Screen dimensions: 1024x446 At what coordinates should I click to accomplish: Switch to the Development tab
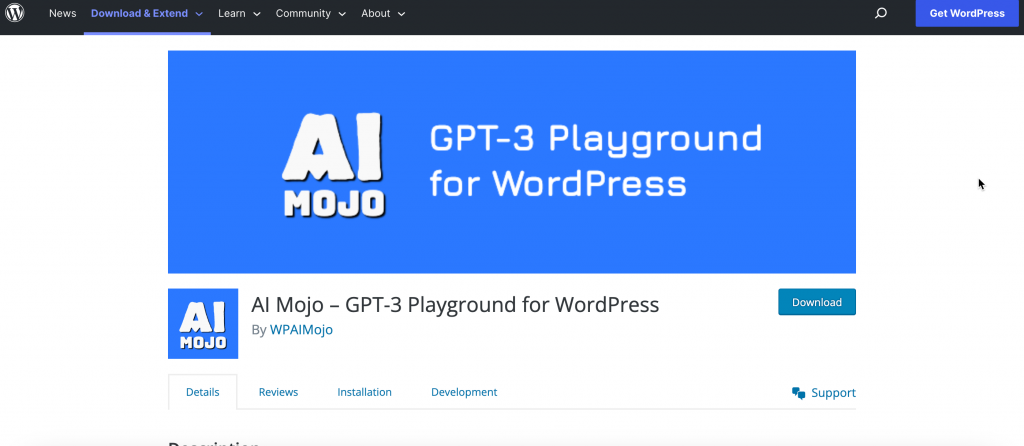464,392
